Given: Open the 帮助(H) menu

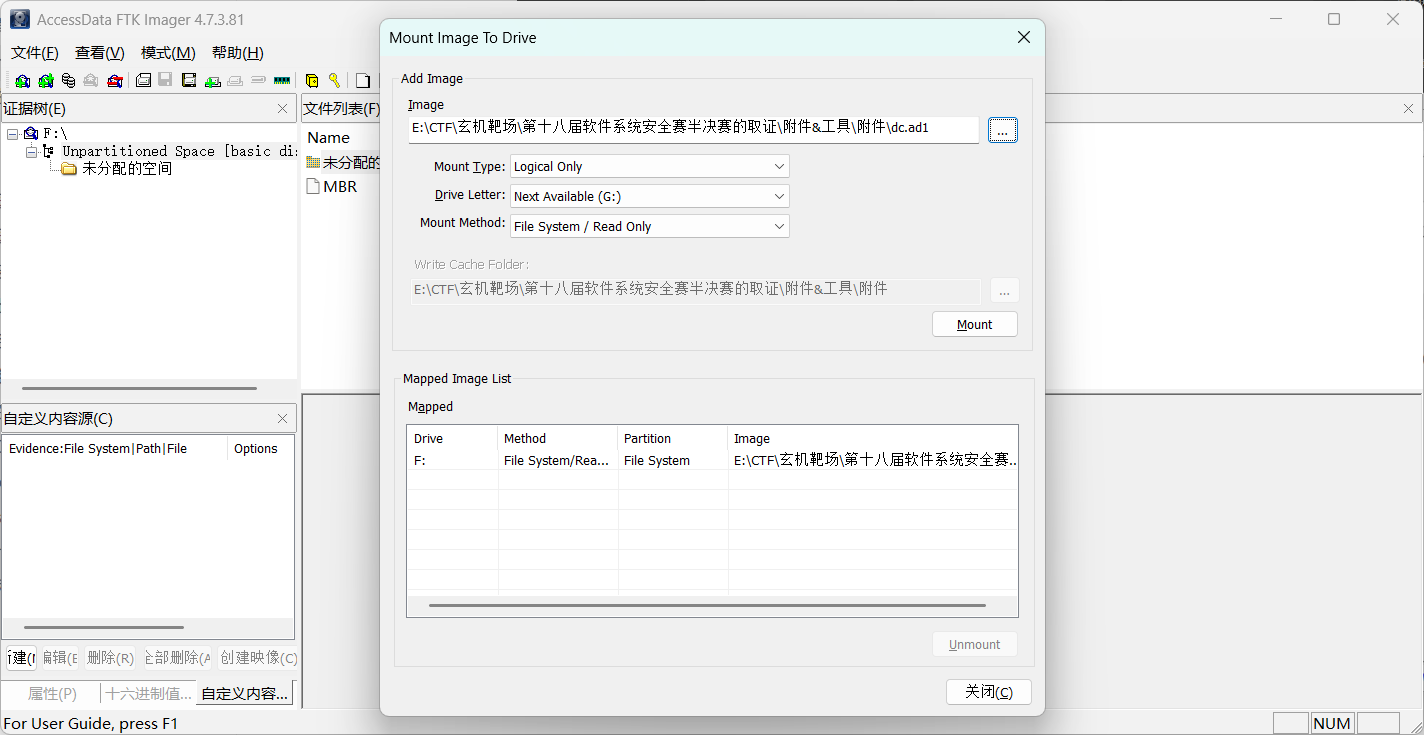Looking at the screenshot, I should [238, 53].
